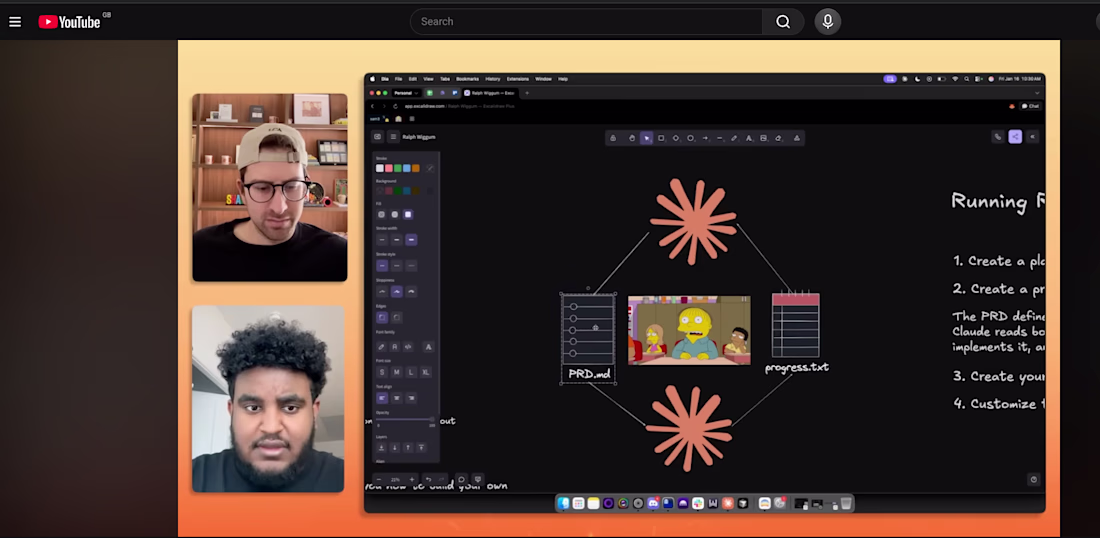Screen dimensions: 1100x538
Task: Click the YouTube search magnifier button
Action: coord(783,22)
